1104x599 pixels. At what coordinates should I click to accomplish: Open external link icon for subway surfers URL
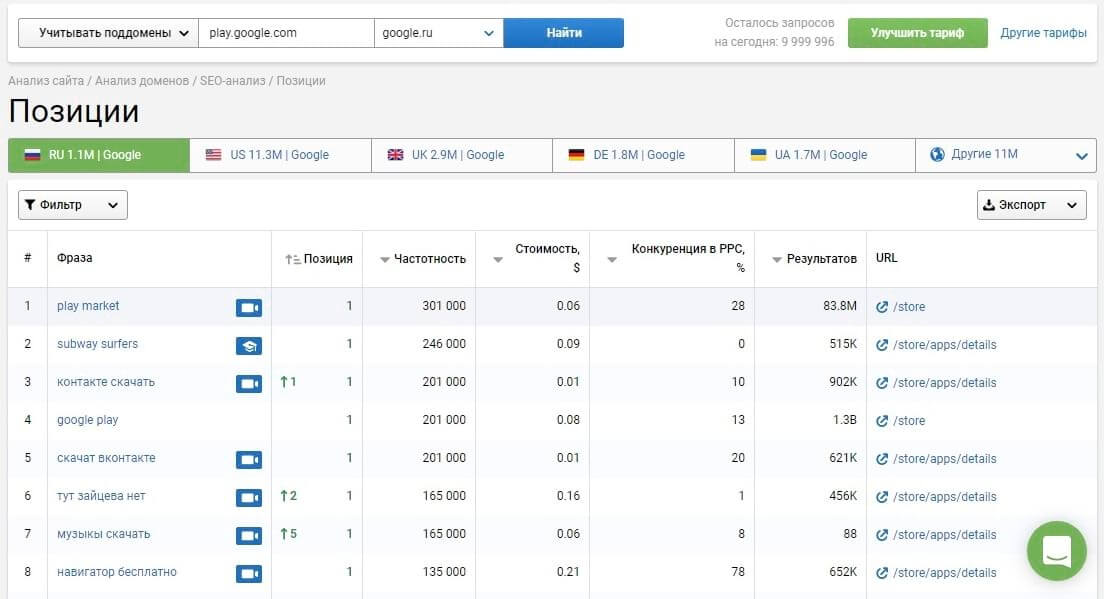(x=882, y=345)
